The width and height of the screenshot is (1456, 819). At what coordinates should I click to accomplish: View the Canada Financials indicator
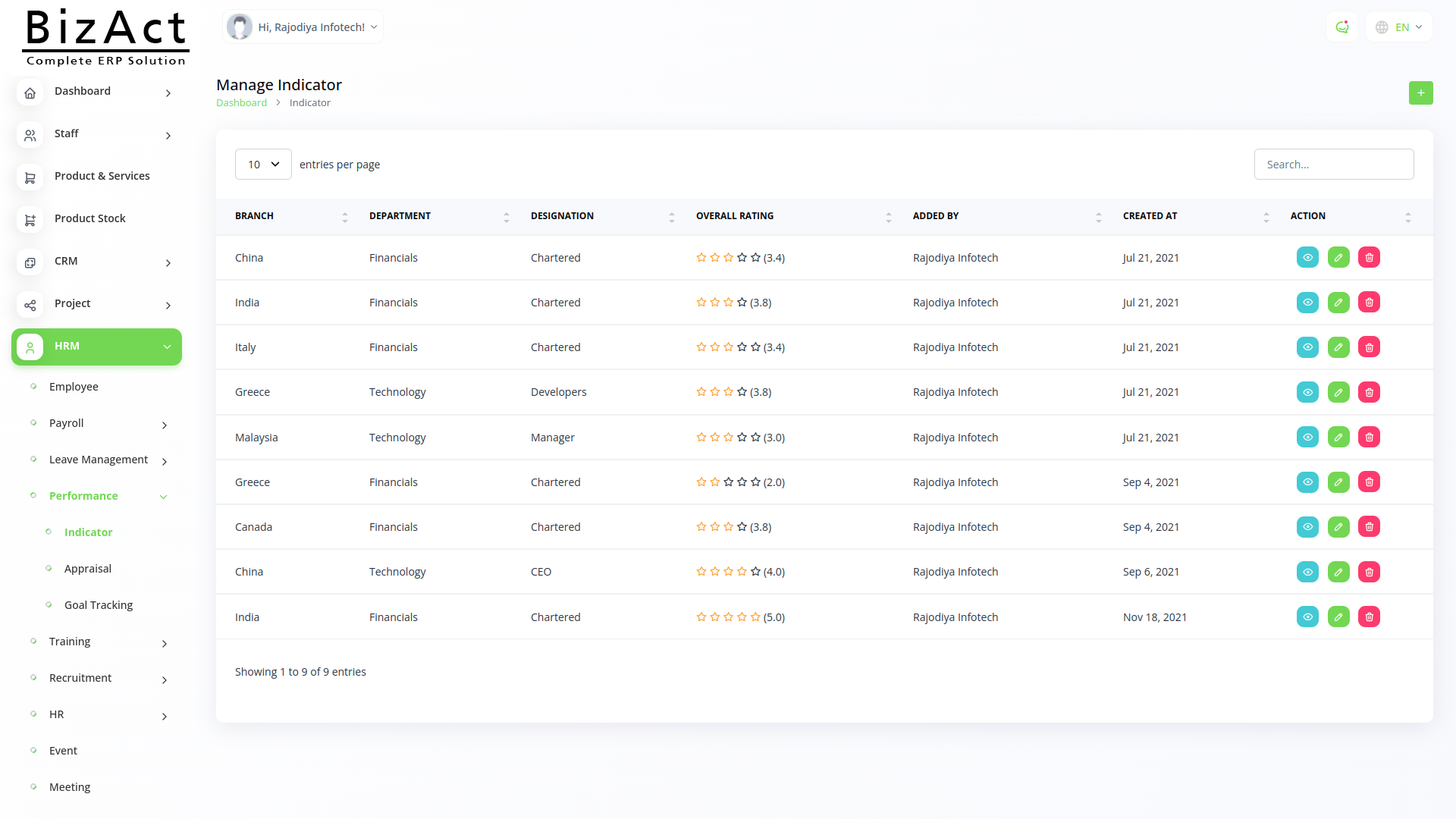coord(1307,526)
